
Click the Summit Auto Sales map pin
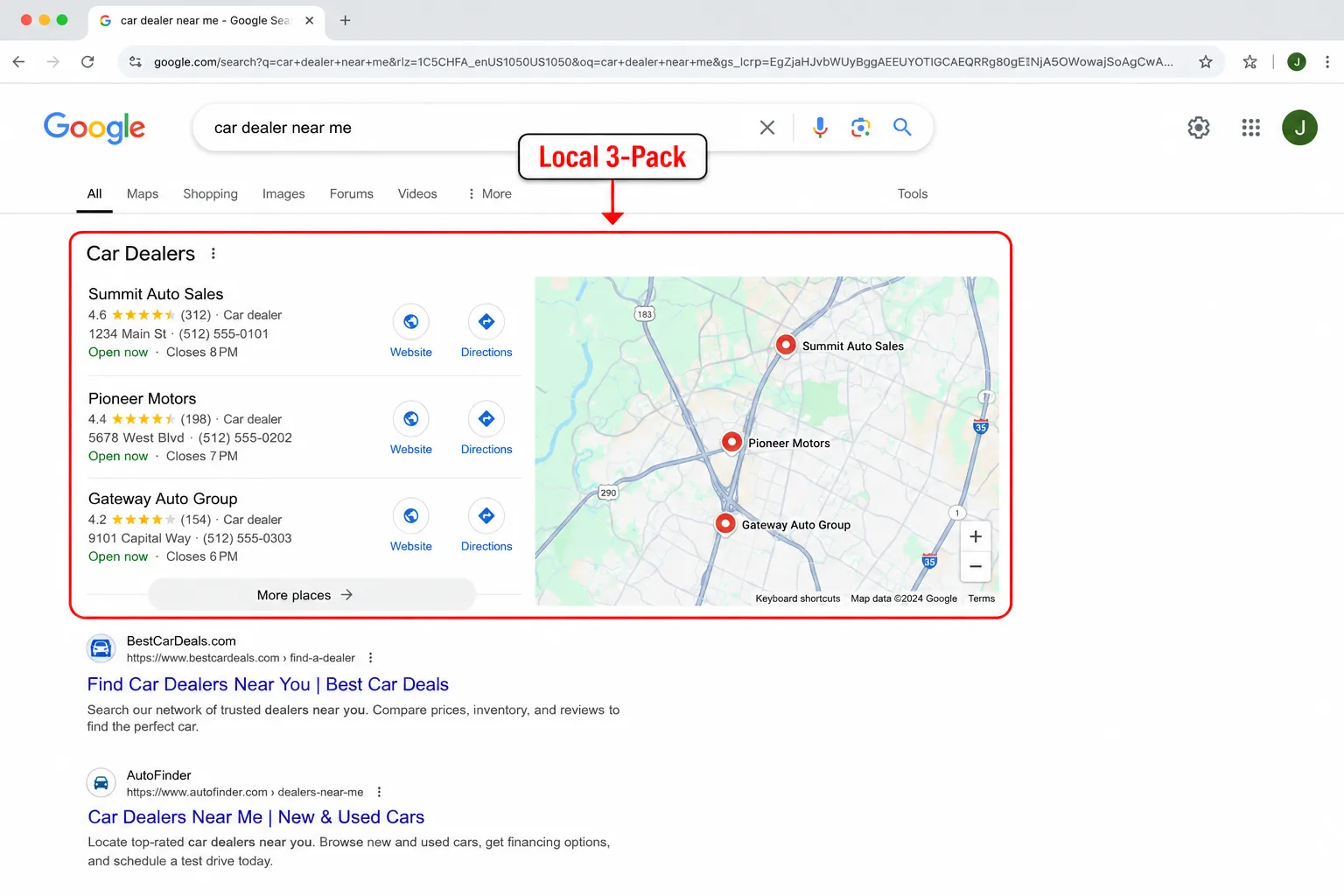tap(786, 345)
